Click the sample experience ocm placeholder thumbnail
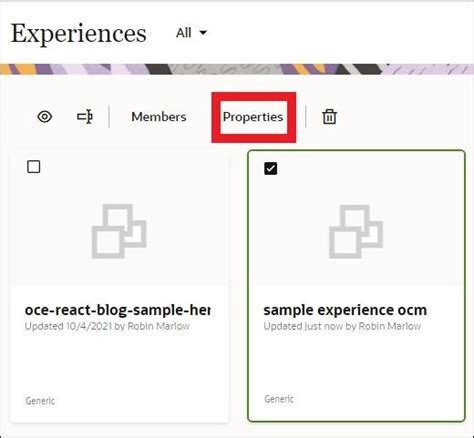The image size is (474, 438). pyautogui.click(x=356, y=232)
